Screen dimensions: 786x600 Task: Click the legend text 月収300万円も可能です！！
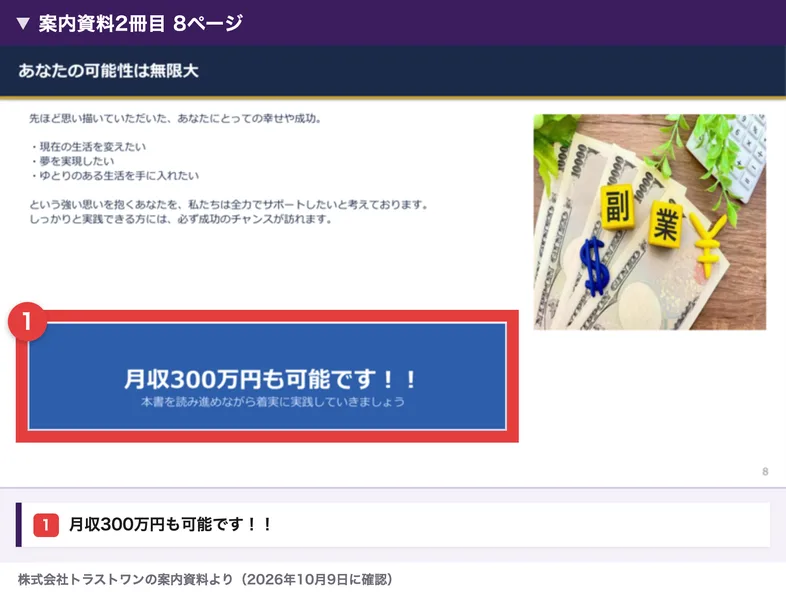tap(171, 525)
